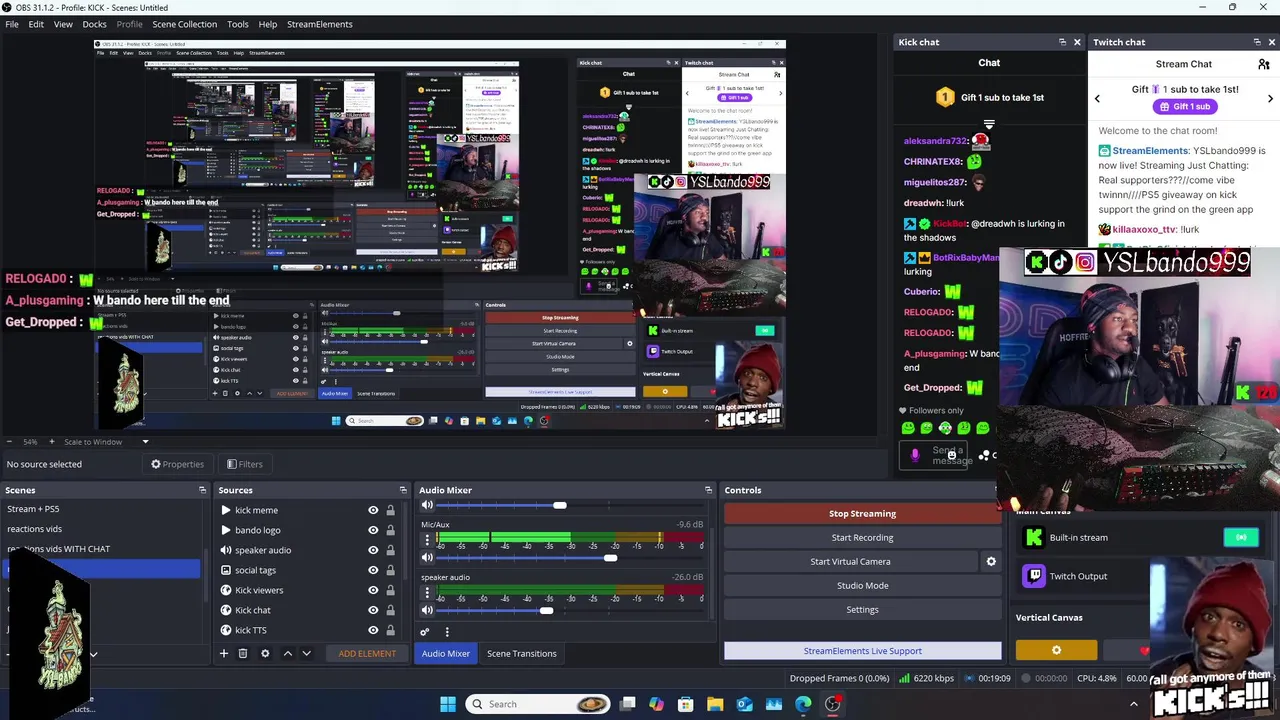This screenshot has height=720, width=1280.
Task: Select the Stream + PS5 scene
Action: (100, 509)
